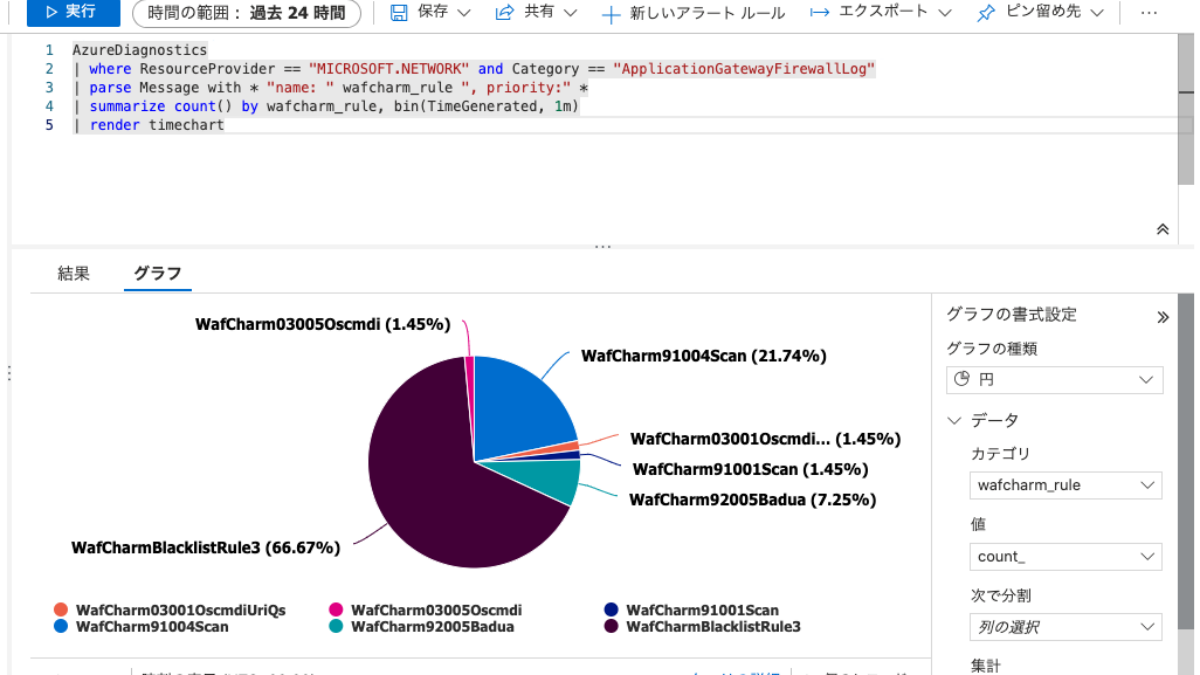Toggle legend swatch WafCharmBlacklistRule3
This screenshot has width=1200, height=675.
click(611, 627)
